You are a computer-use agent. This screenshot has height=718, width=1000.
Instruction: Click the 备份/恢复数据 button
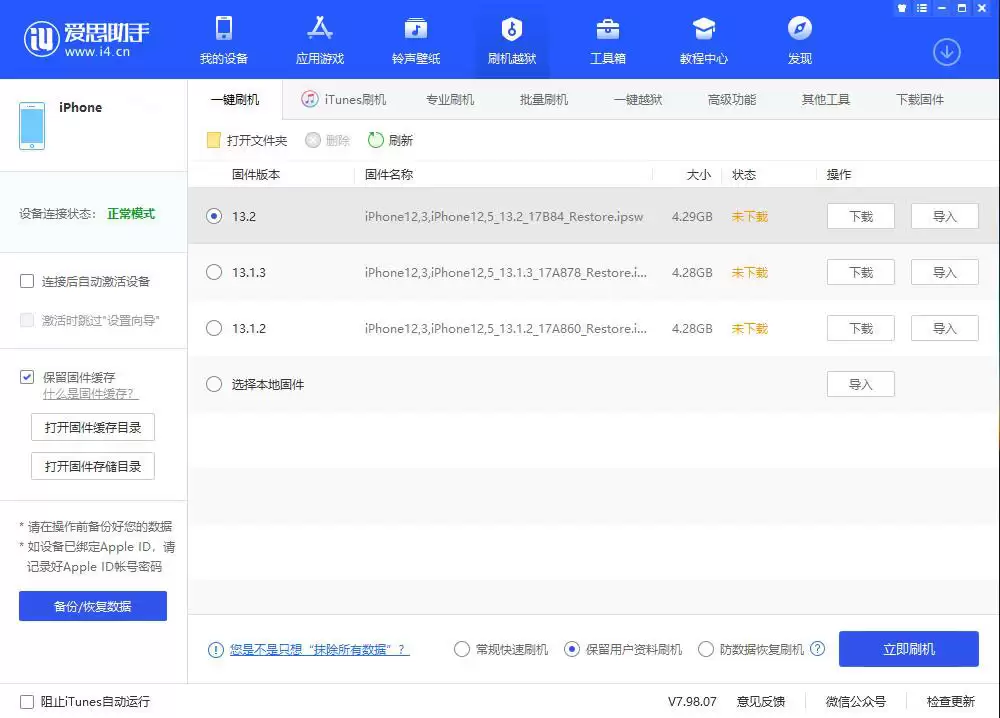(x=93, y=606)
